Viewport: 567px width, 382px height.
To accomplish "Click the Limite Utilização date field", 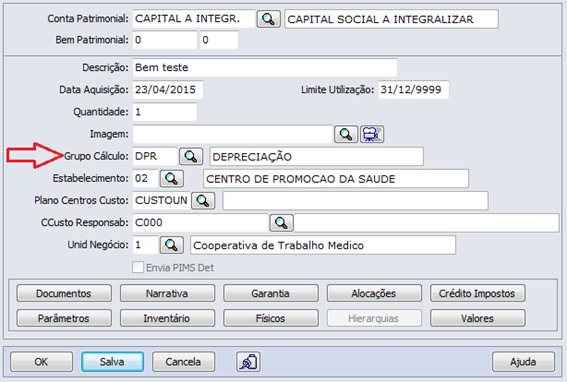I will (413, 90).
